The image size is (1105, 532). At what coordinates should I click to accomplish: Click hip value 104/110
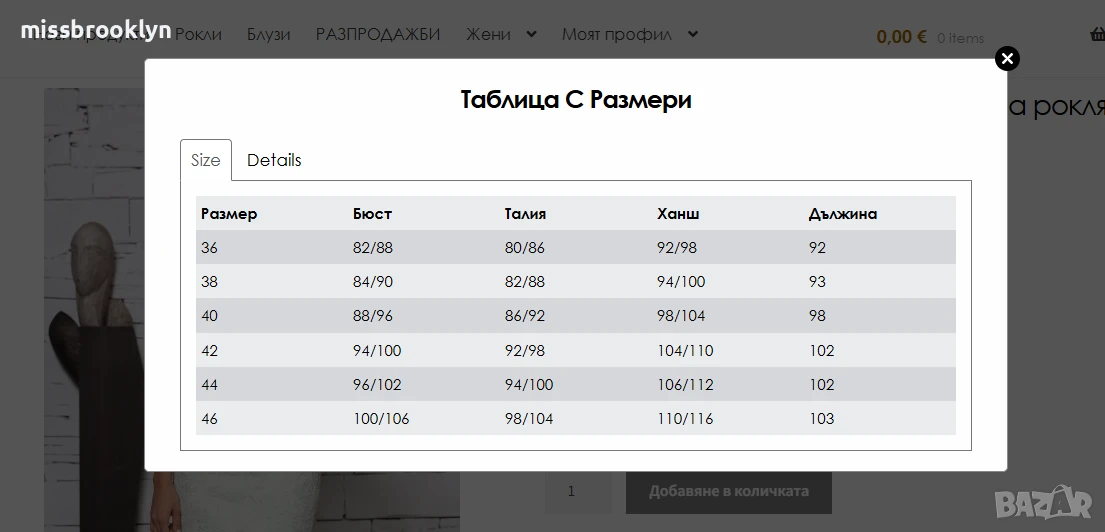[x=685, y=350]
